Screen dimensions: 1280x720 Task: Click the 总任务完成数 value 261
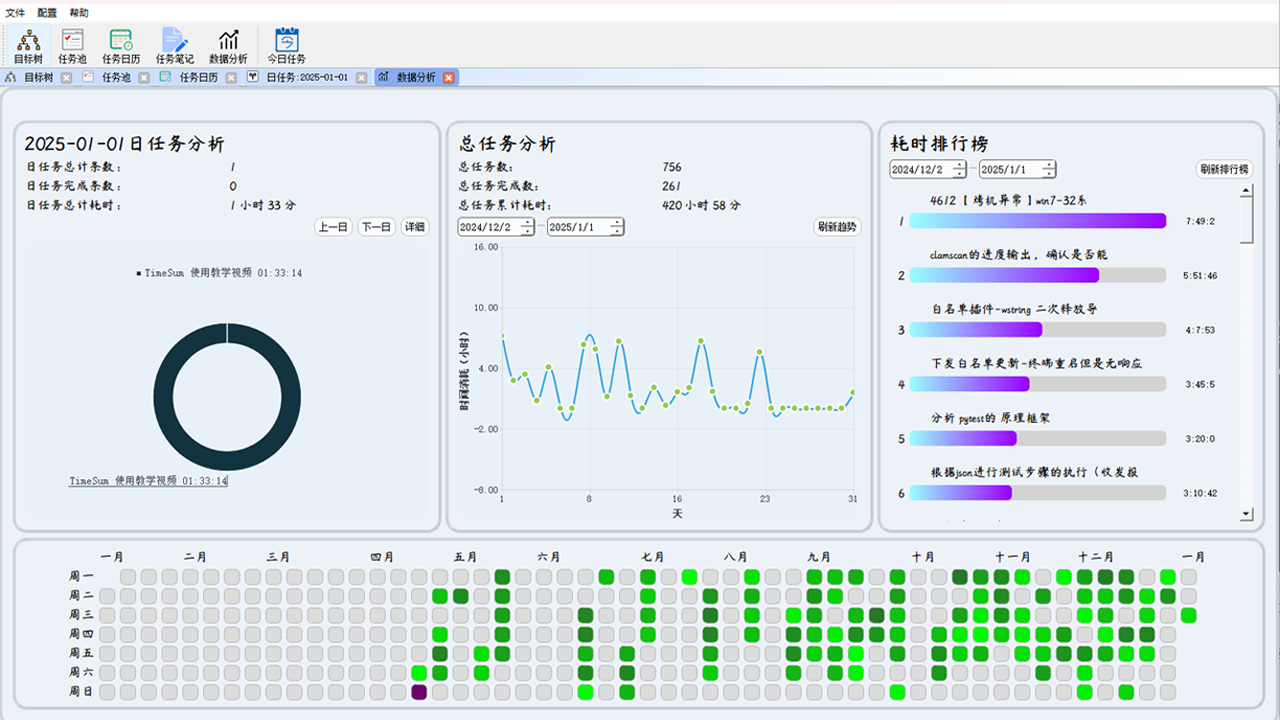click(x=671, y=186)
